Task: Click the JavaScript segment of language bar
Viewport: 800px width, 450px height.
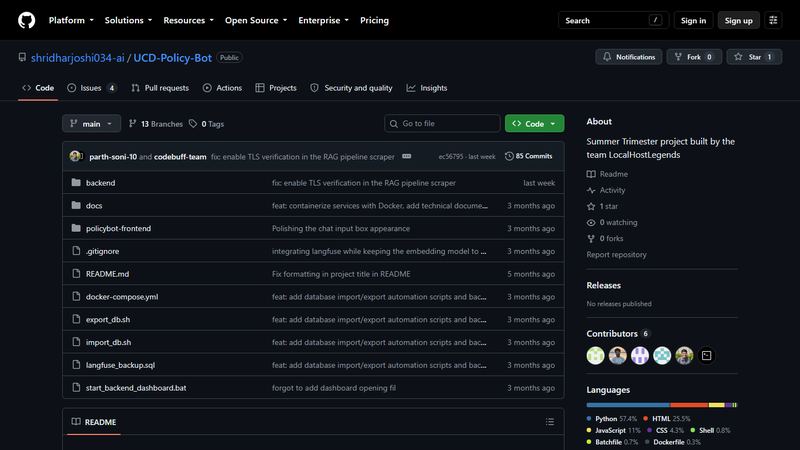Action: (717, 405)
